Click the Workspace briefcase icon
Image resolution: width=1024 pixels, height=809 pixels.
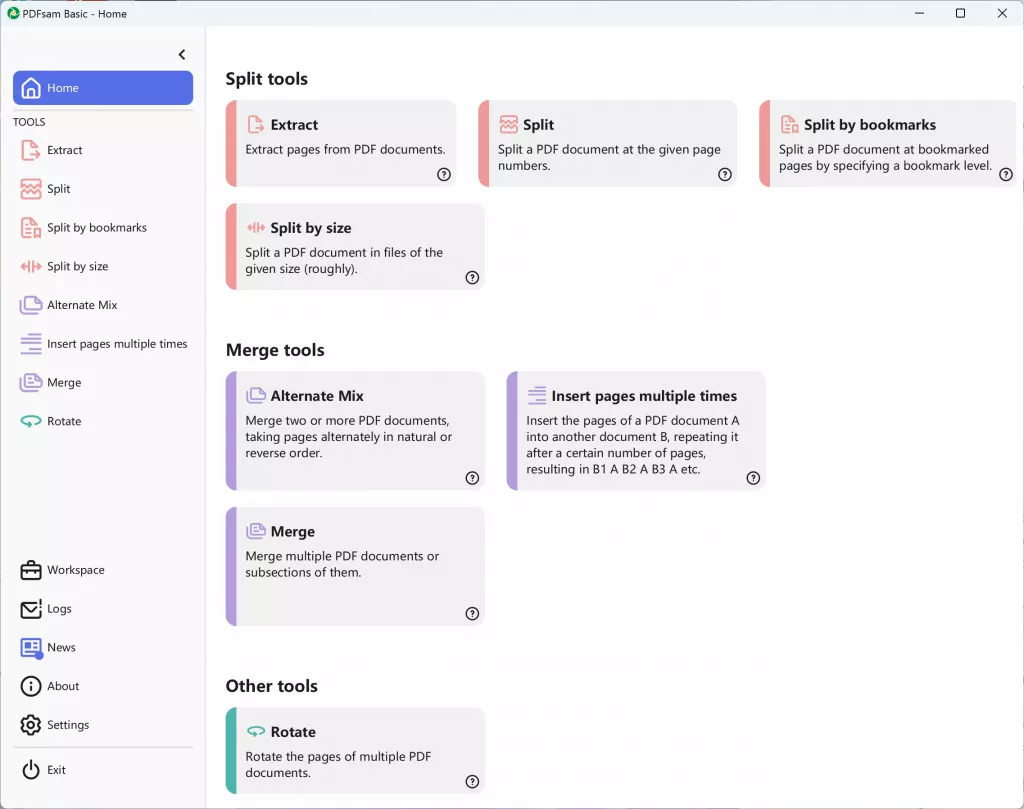point(30,570)
